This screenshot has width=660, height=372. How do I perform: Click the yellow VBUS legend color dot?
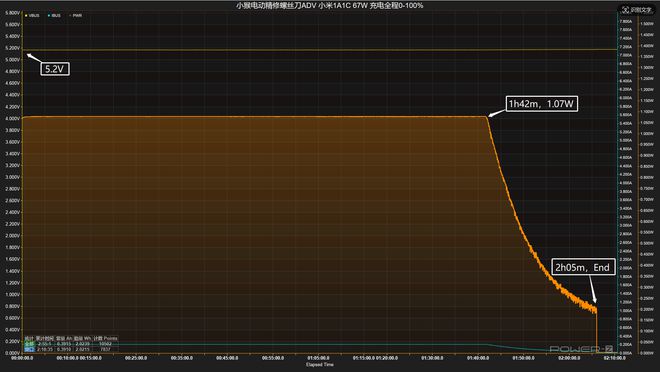(x=26, y=16)
